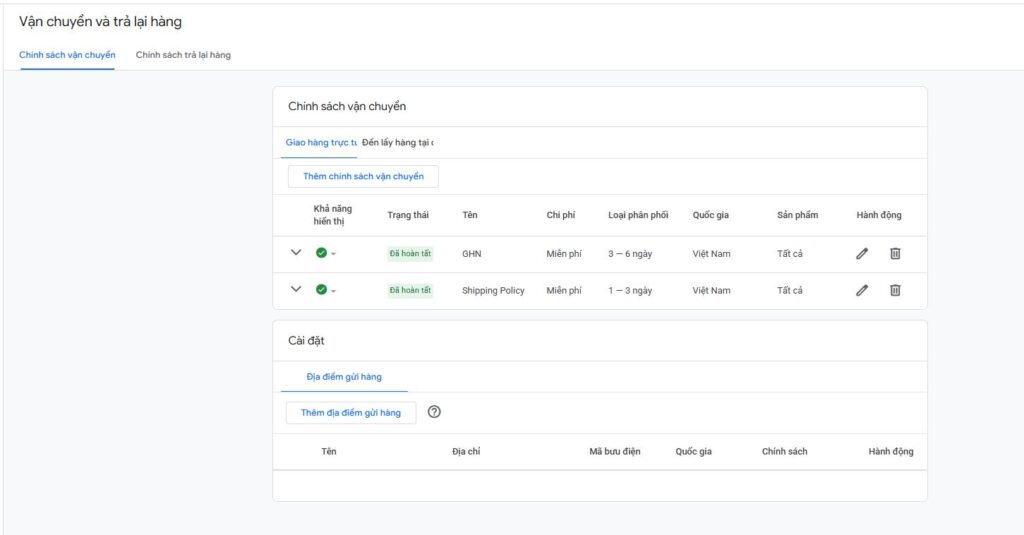Click the Khả năng hiển thị column header
The height and width of the screenshot is (535, 1024).
click(332, 215)
